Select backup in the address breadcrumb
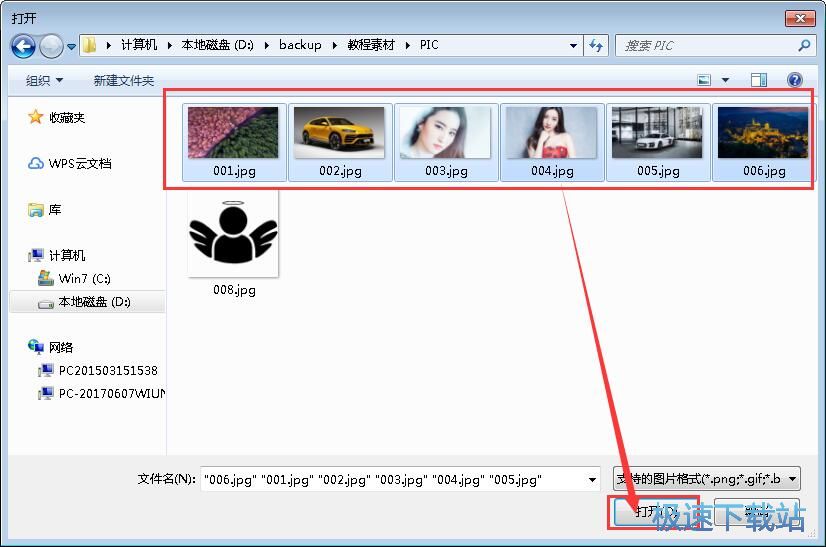 coord(300,45)
